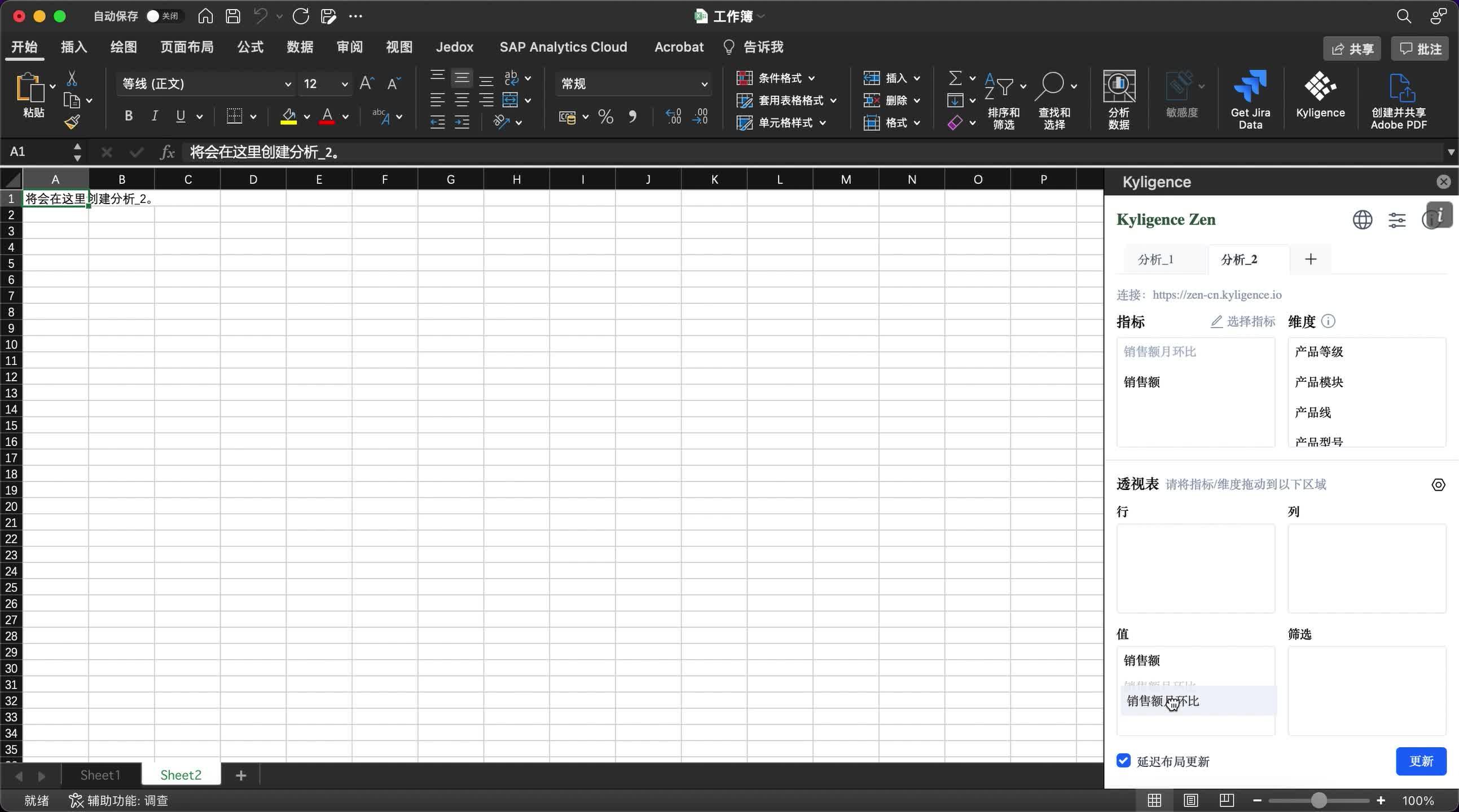Click the 批注 comments button

pyautogui.click(x=1420, y=48)
